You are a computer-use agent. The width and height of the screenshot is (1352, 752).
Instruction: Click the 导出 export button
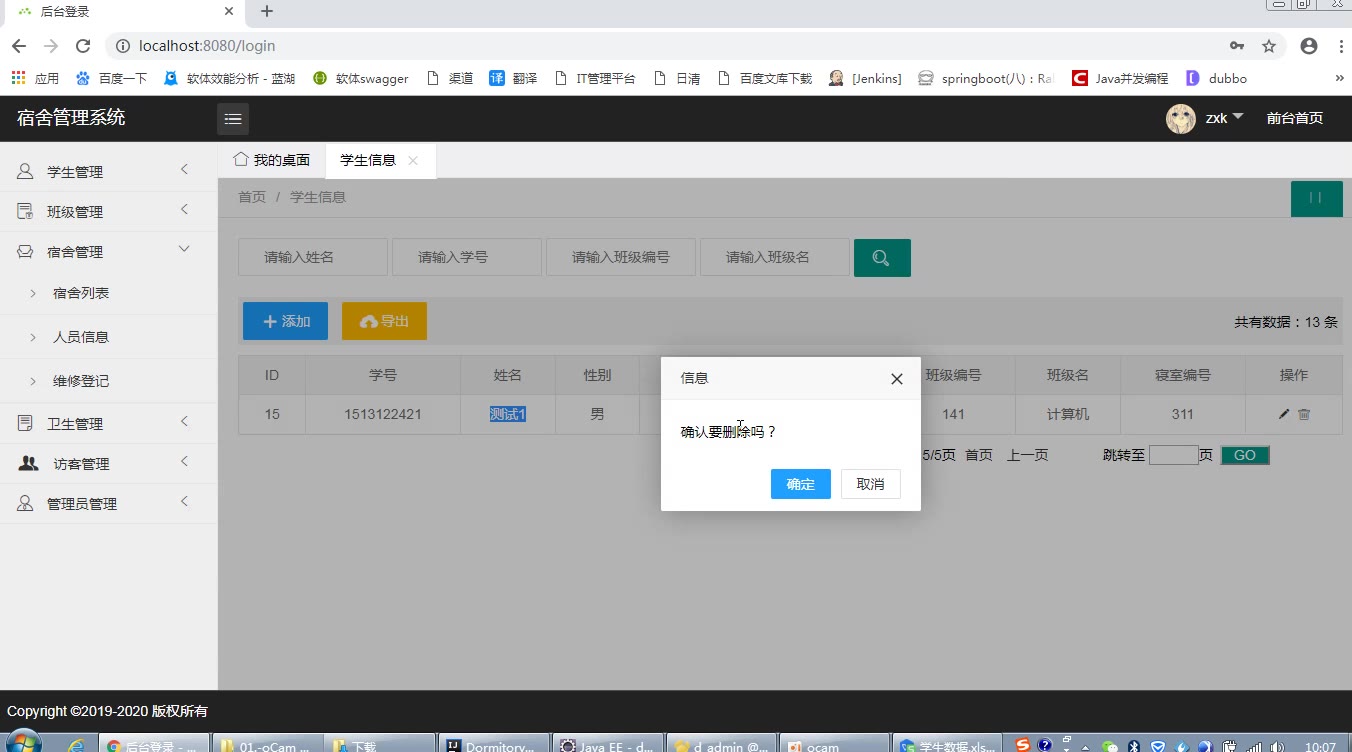click(x=384, y=321)
